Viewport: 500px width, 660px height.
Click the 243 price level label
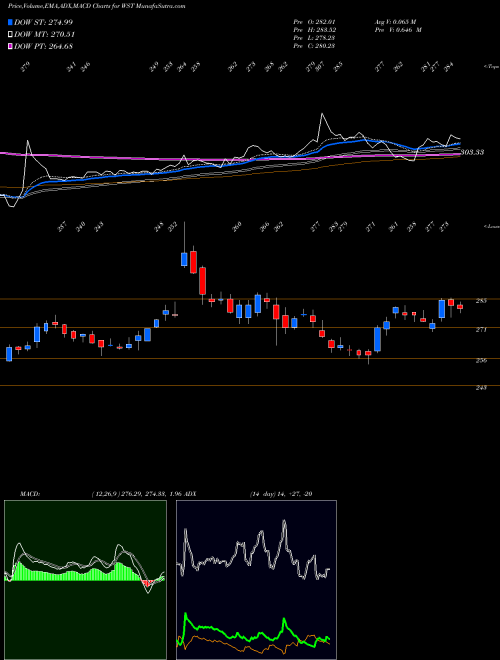[x=481, y=388]
